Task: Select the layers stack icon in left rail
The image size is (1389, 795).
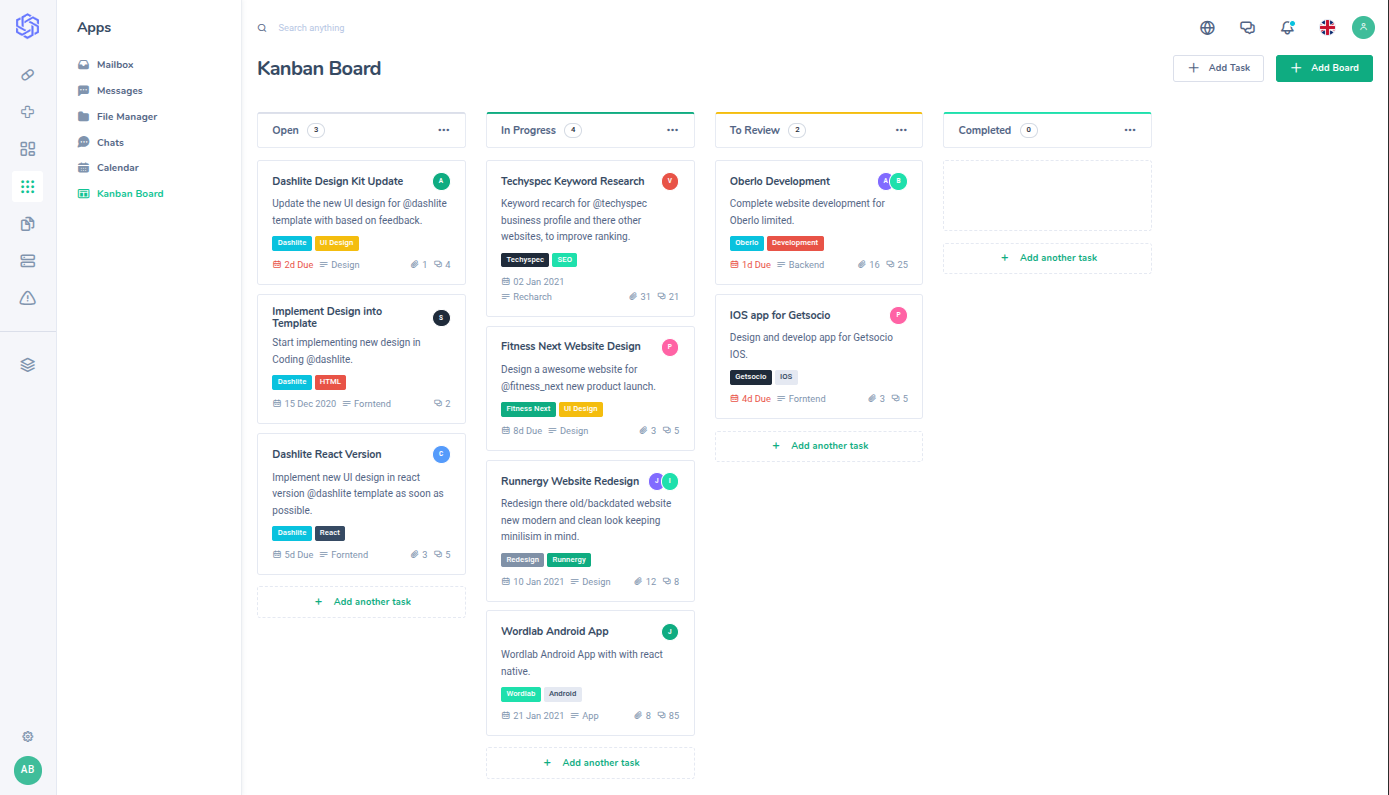Action: [28, 365]
